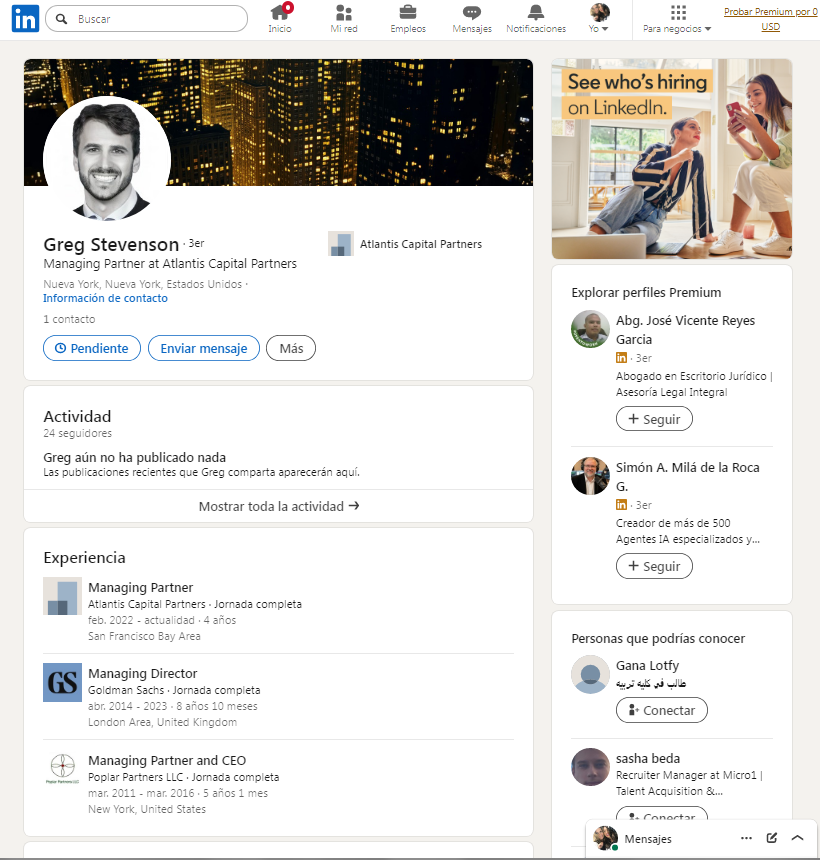Open Gana Lotfy profile name

(647, 666)
